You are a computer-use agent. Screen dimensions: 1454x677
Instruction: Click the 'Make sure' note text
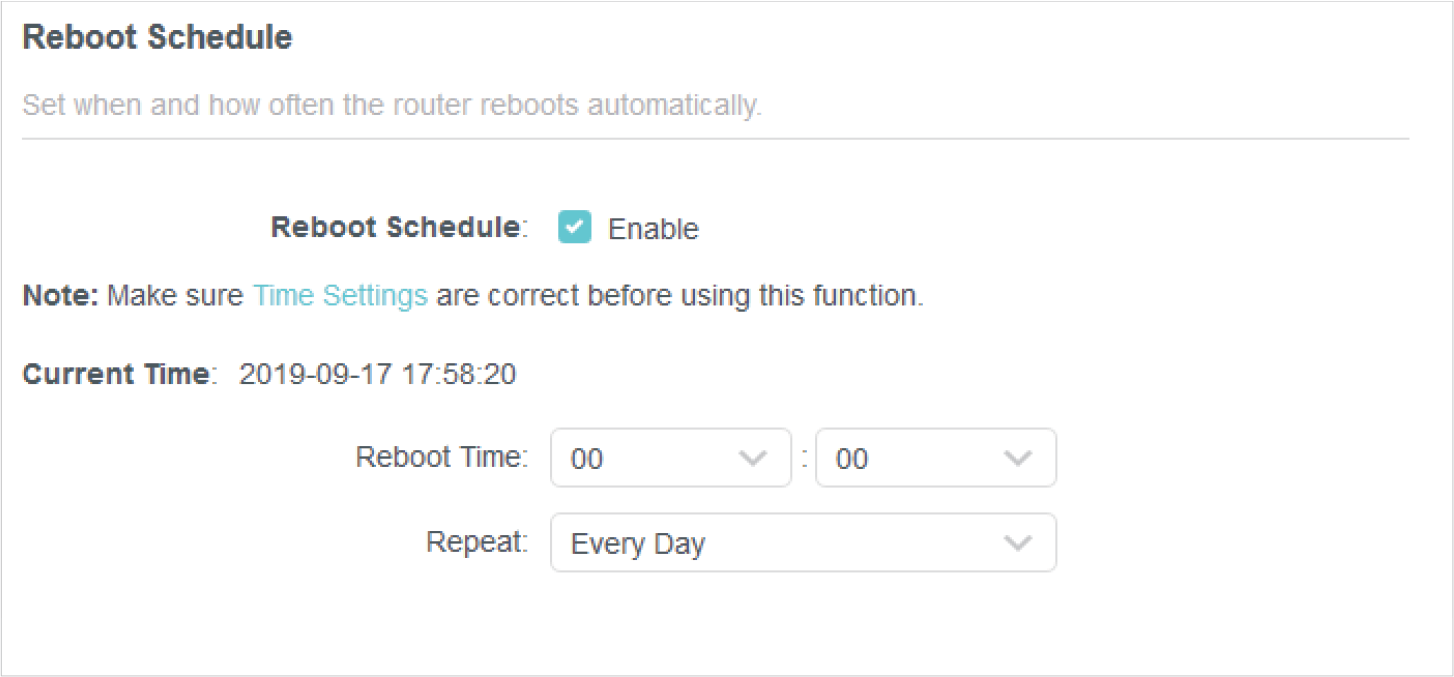[175, 296]
